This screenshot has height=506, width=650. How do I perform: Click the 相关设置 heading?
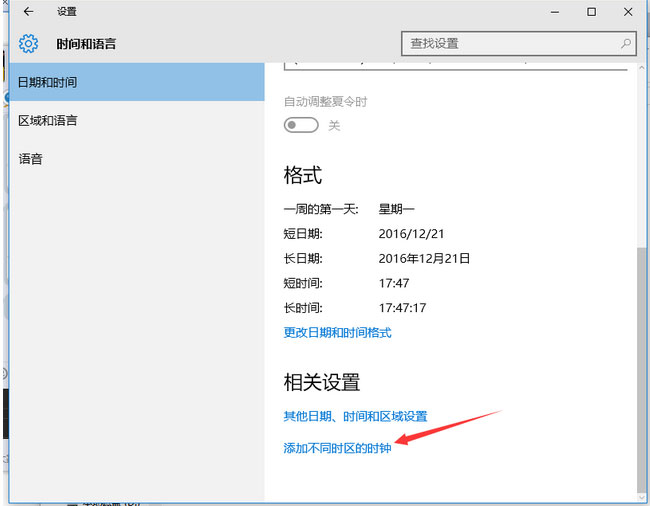click(322, 382)
